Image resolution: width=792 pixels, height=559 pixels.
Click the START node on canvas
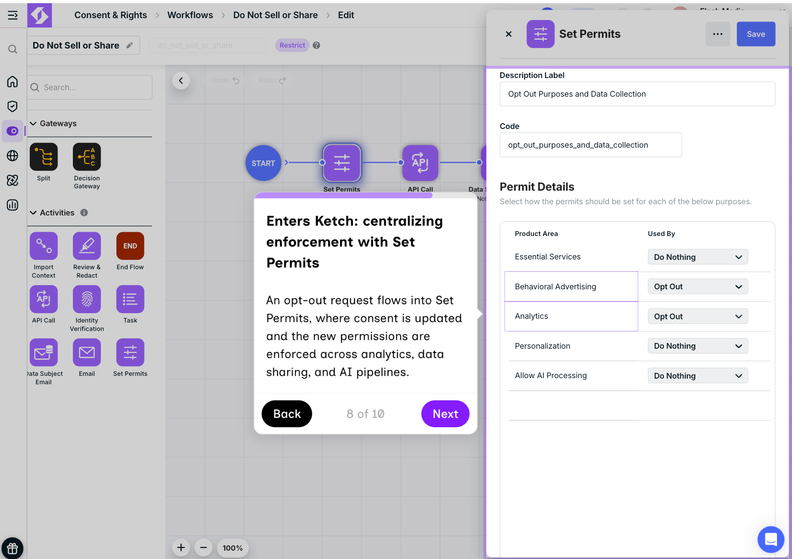263,163
